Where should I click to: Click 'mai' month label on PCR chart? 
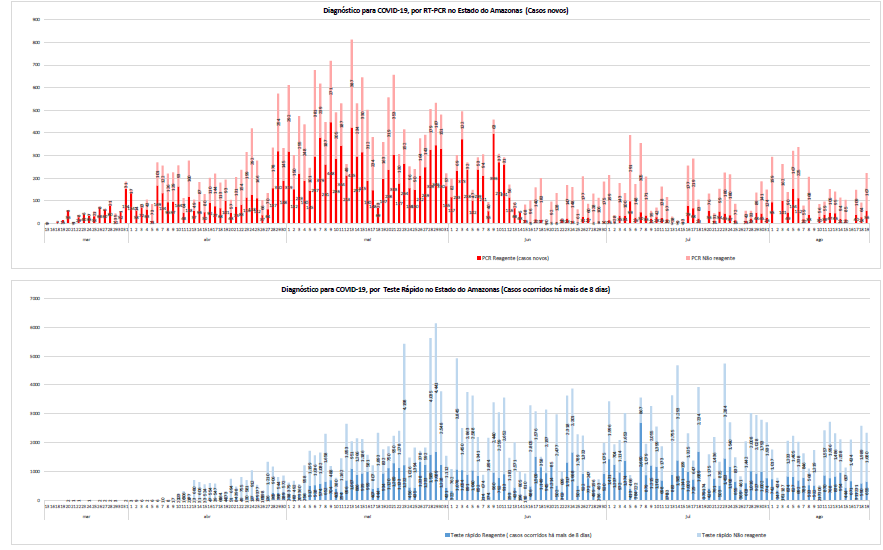(x=368, y=239)
